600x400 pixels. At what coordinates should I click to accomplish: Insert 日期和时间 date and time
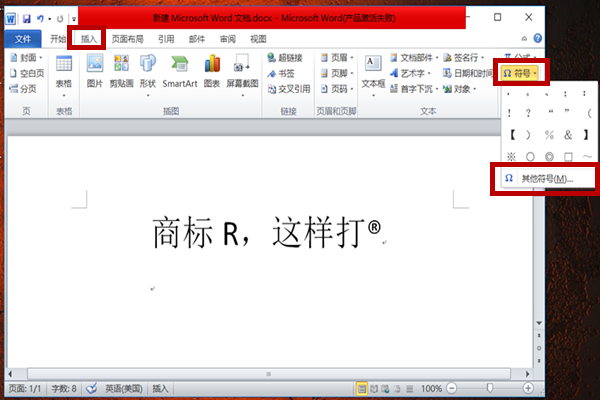[468, 73]
